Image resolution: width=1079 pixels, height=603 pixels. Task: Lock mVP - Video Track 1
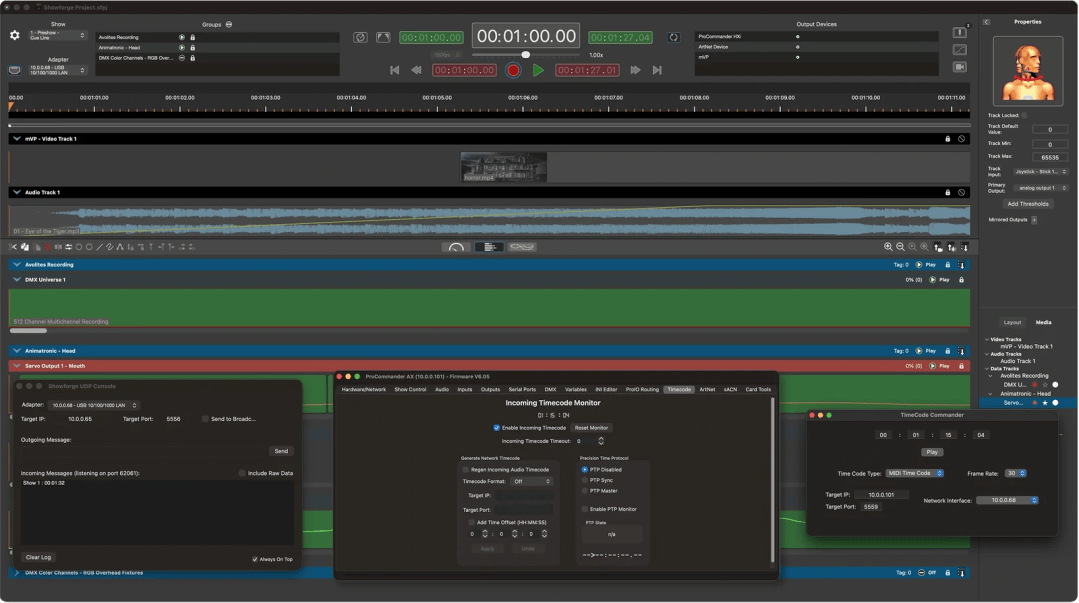(948, 139)
